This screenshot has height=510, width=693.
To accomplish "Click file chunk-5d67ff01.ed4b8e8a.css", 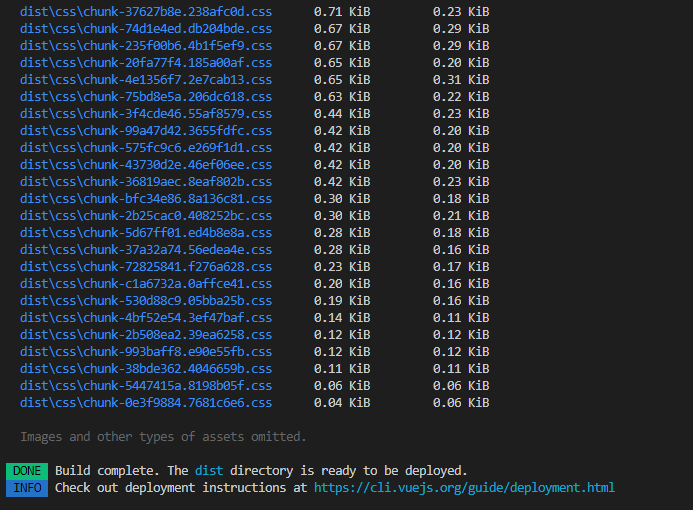I will pos(146,233).
